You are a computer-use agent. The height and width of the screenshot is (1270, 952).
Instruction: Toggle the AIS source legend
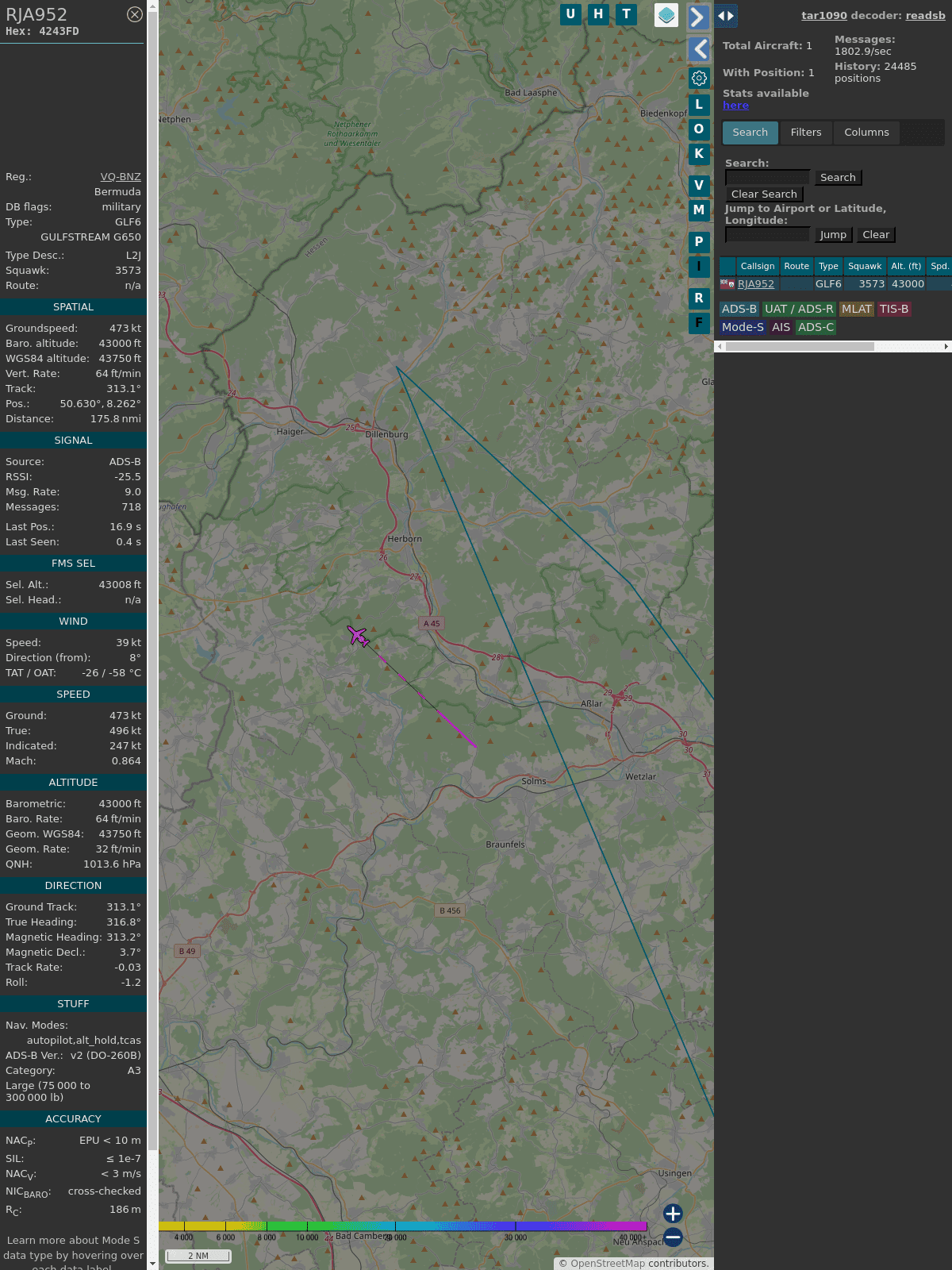tap(781, 327)
